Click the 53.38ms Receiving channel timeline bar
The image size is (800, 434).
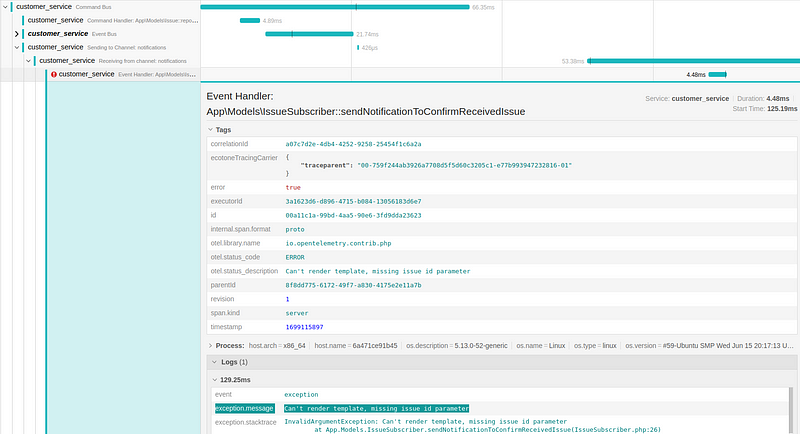693,61
